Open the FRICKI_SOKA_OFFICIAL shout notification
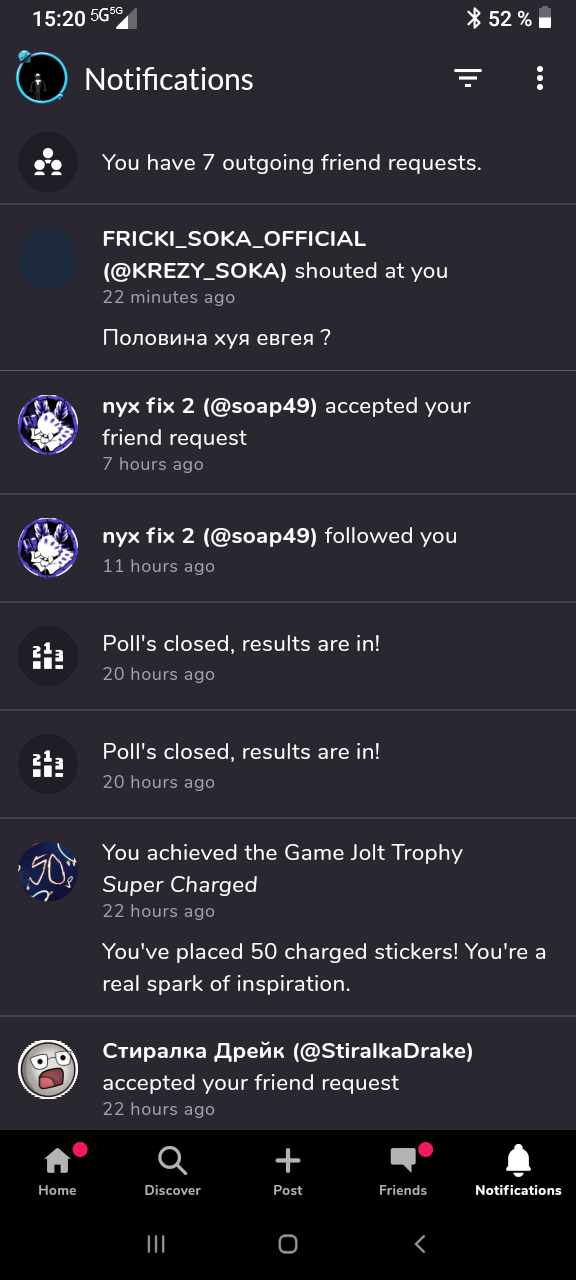 click(288, 288)
